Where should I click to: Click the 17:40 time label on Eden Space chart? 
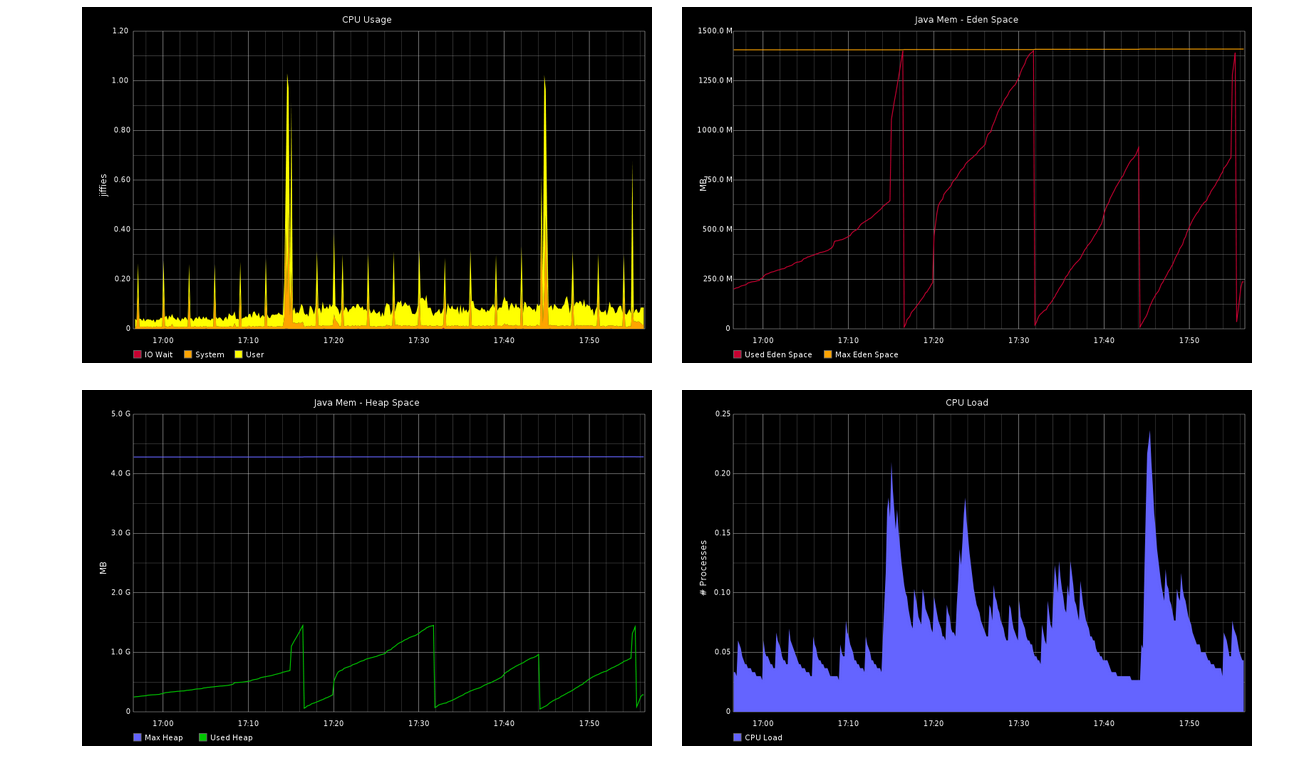[1104, 341]
